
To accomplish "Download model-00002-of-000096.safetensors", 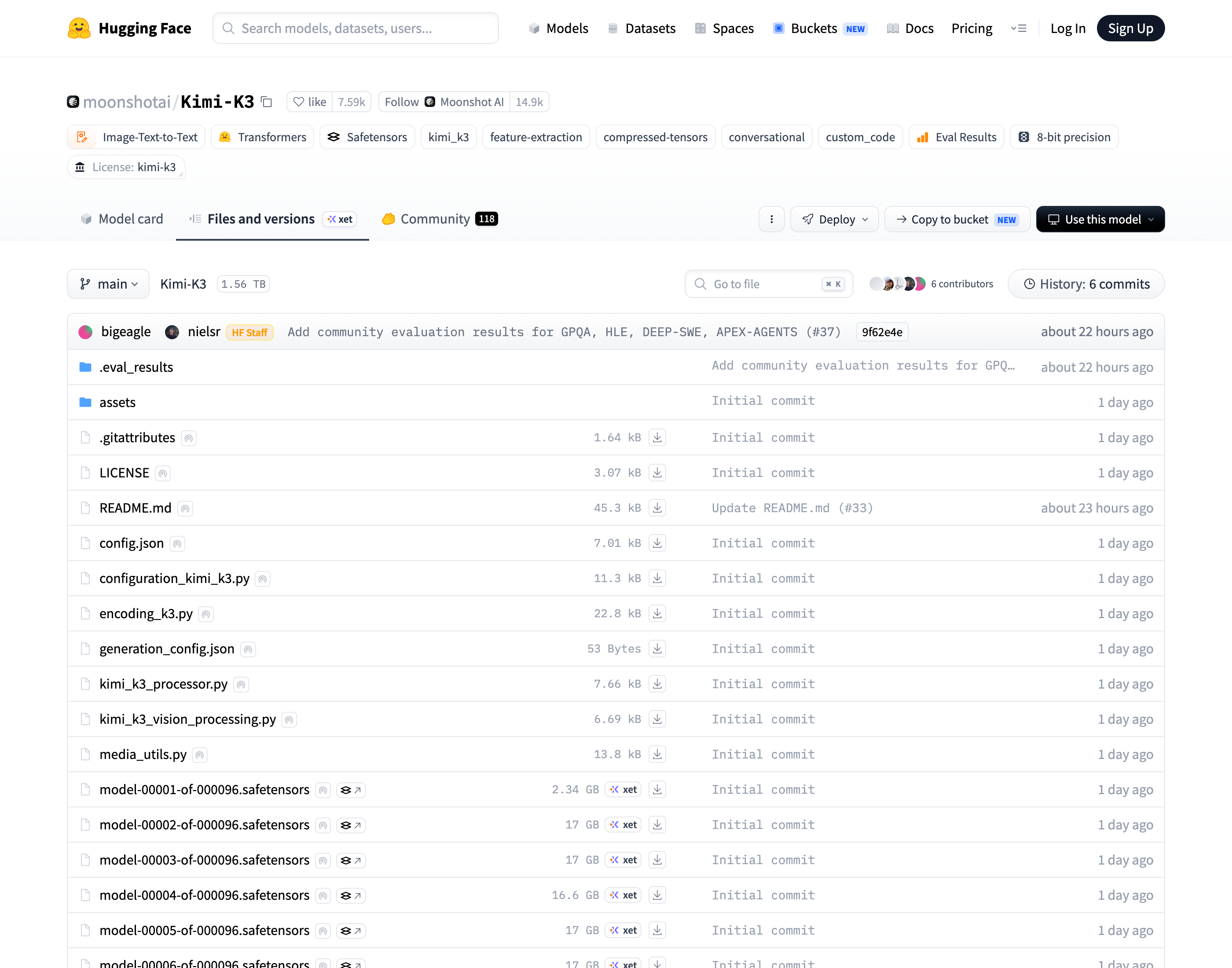I will point(657,825).
